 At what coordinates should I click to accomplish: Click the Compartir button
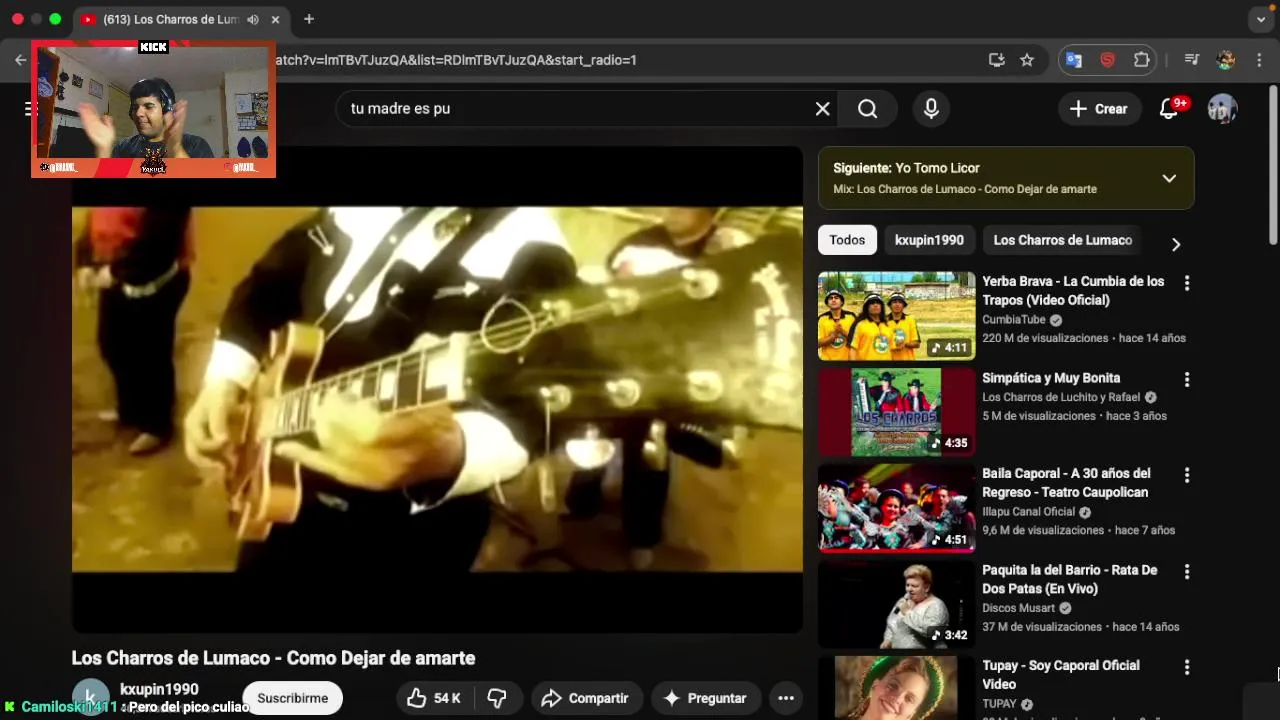[585, 698]
